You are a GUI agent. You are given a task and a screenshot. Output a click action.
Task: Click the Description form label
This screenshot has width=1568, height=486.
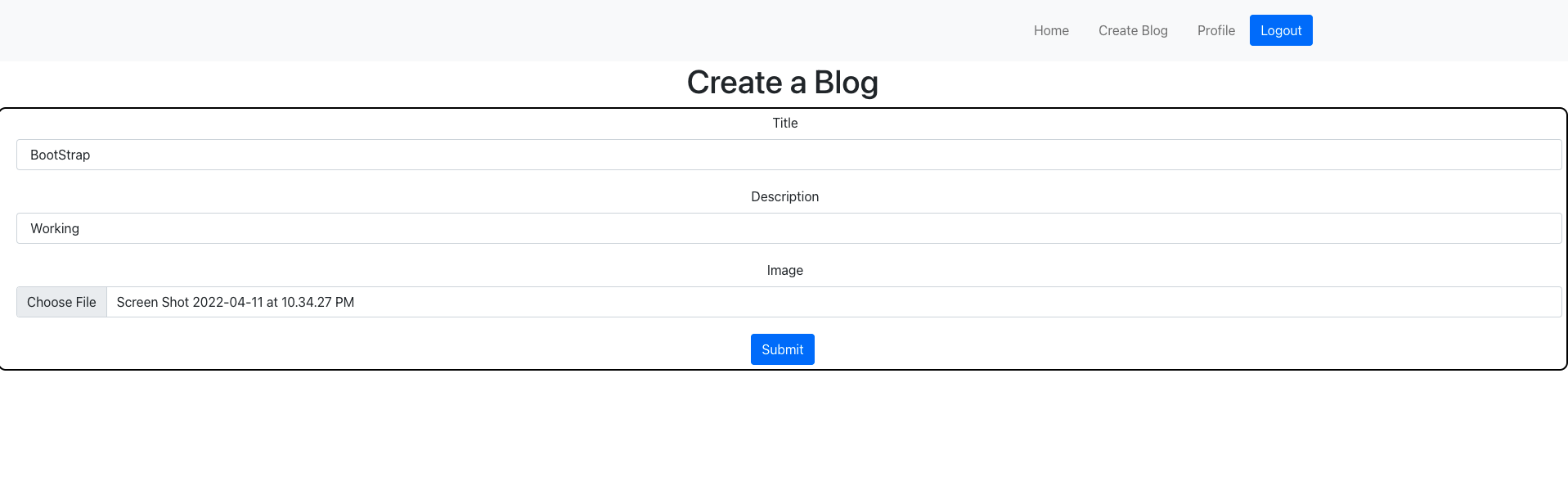tap(784, 196)
